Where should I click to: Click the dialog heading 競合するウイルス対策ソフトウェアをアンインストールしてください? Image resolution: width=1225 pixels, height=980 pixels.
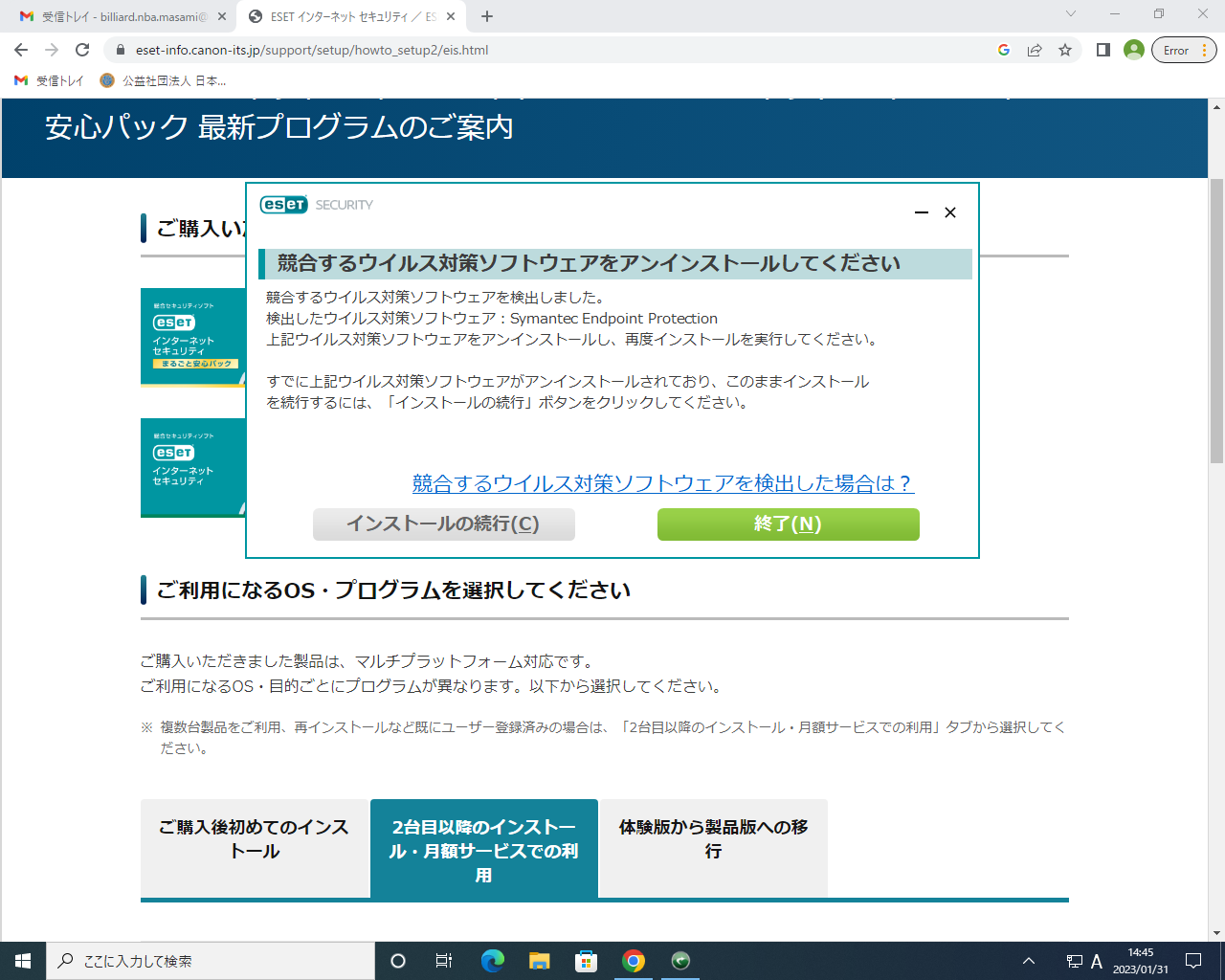click(x=589, y=263)
